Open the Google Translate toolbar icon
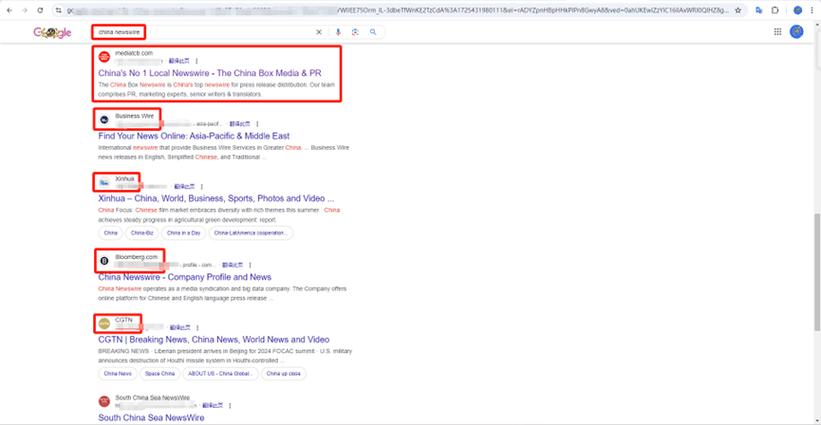Screen dimensions: 821x425 (759, 10)
